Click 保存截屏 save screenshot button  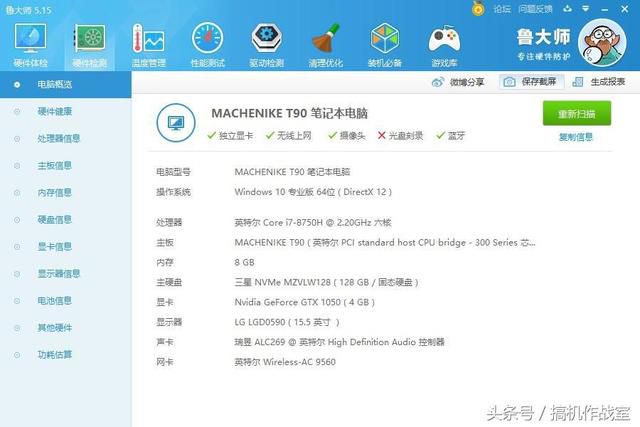pos(531,82)
